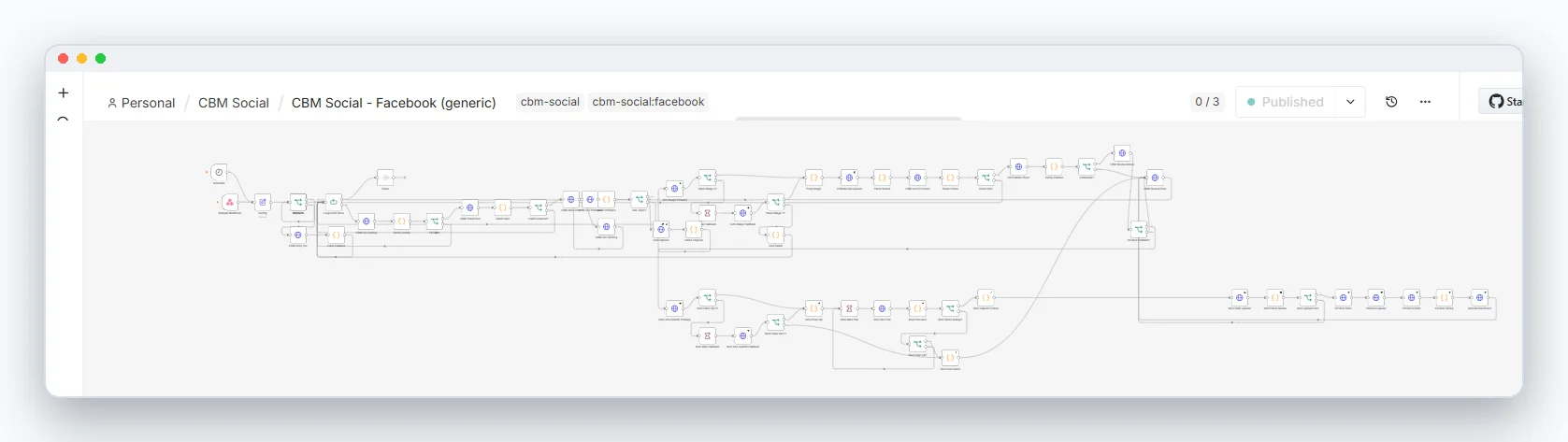Image resolution: width=1568 pixels, height=442 pixels.
Task: Click the cbm-social tag
Action: (550, 102)
